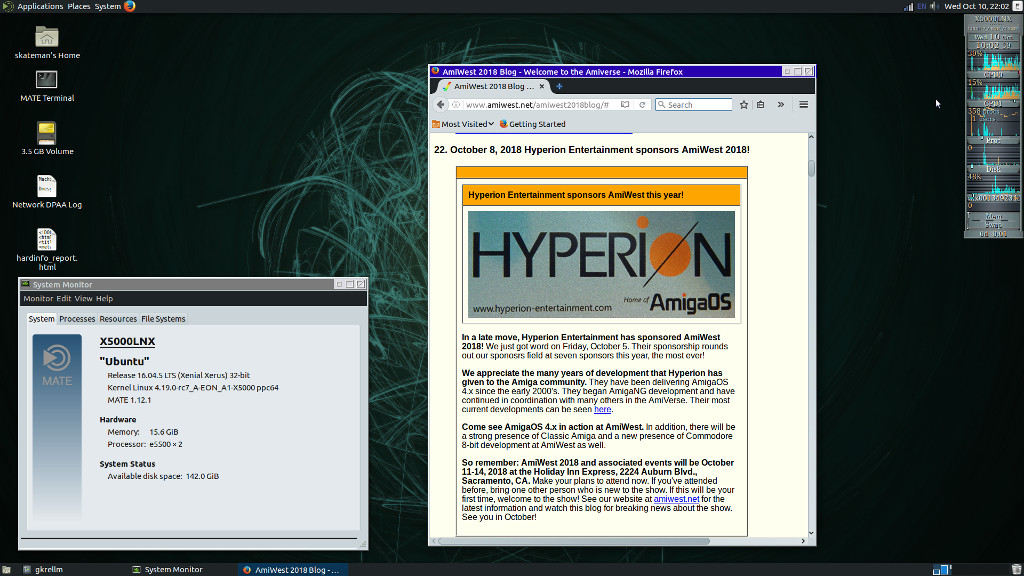The width and height of the screenshot is (1024, 576).
Task: Click the Kernel Linux version text
Action: point(193,387)
